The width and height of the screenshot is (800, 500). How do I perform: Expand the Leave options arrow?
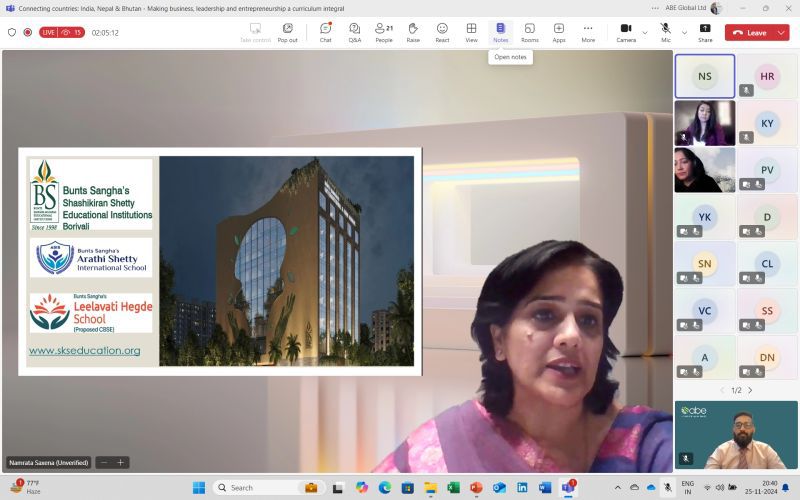pos(781,33)
